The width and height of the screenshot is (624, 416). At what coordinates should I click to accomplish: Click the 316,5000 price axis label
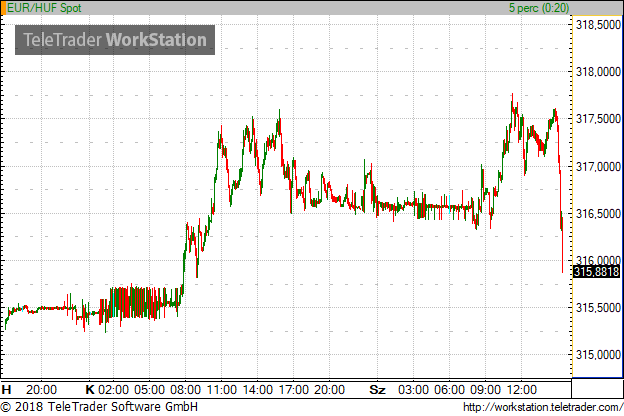[598, 214]
